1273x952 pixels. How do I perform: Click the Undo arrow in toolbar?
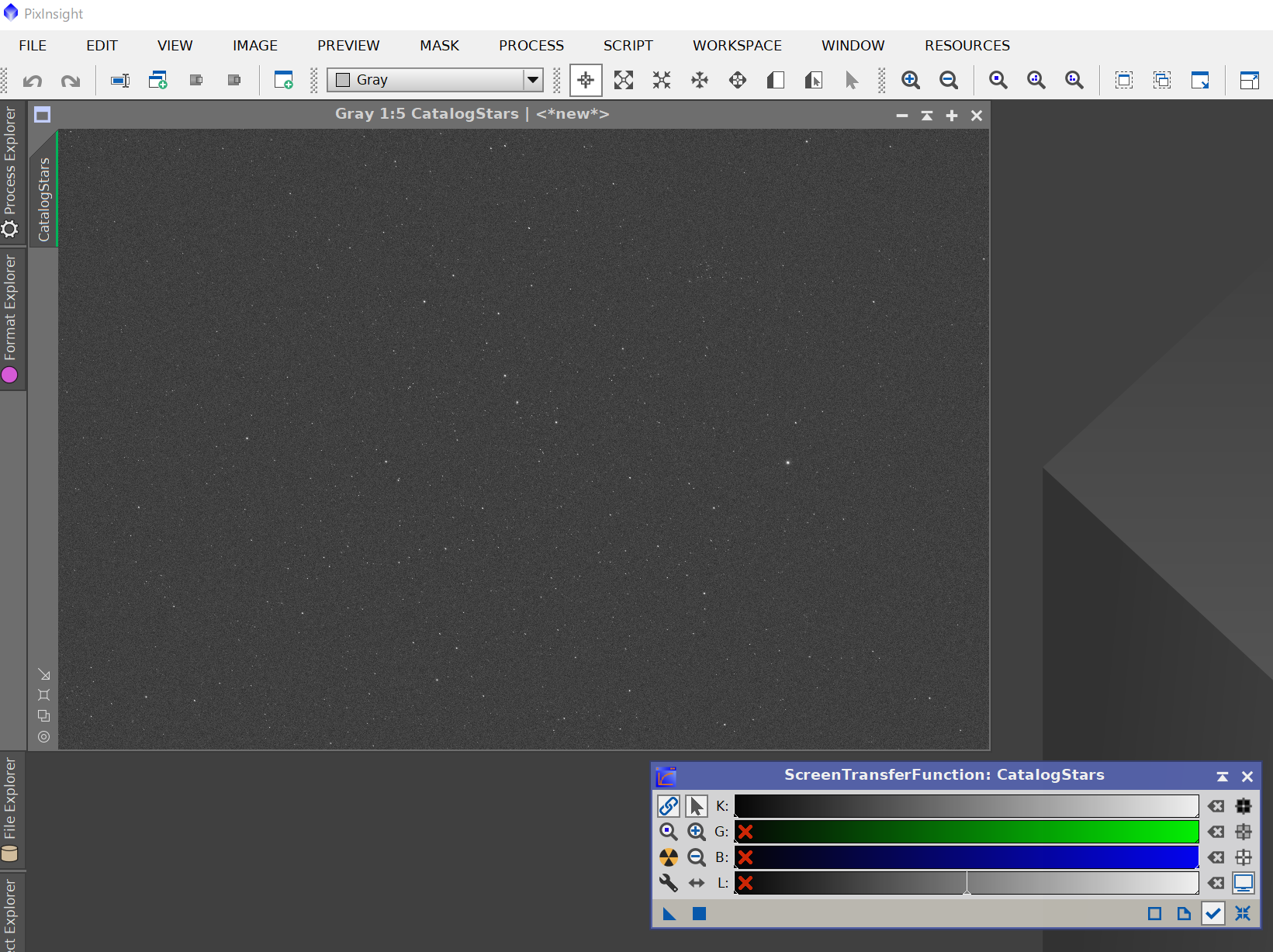point(32,81)
